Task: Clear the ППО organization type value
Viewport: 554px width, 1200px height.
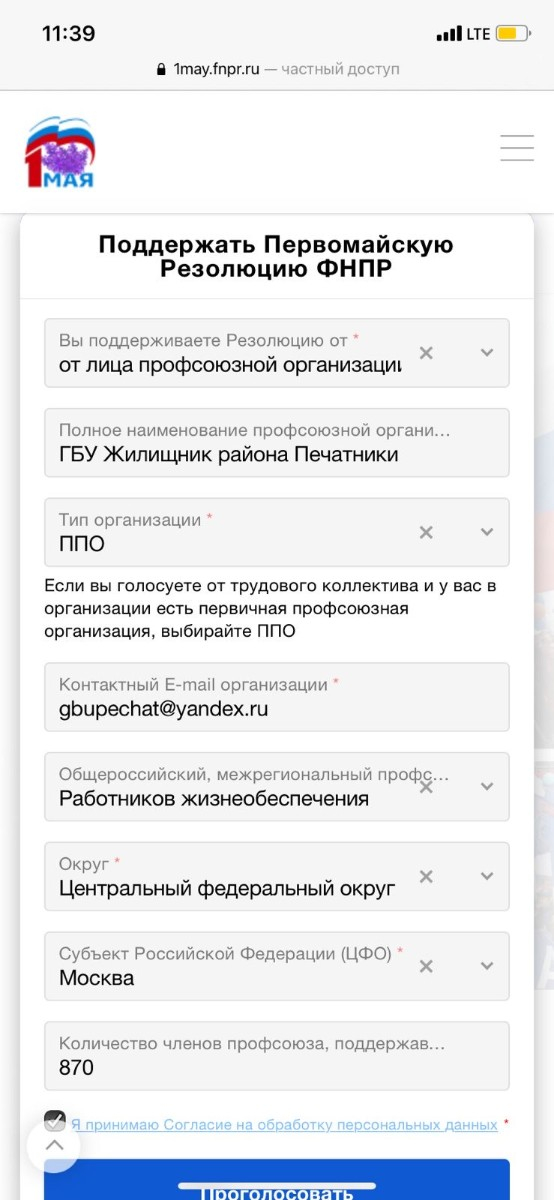Action: [x=426, y=533]
